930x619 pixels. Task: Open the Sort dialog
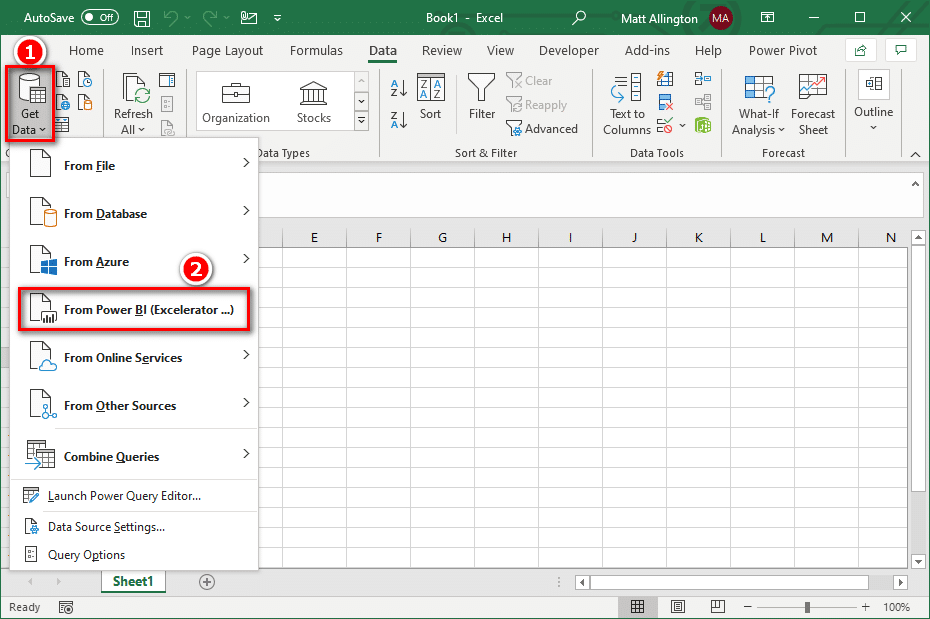431,97
